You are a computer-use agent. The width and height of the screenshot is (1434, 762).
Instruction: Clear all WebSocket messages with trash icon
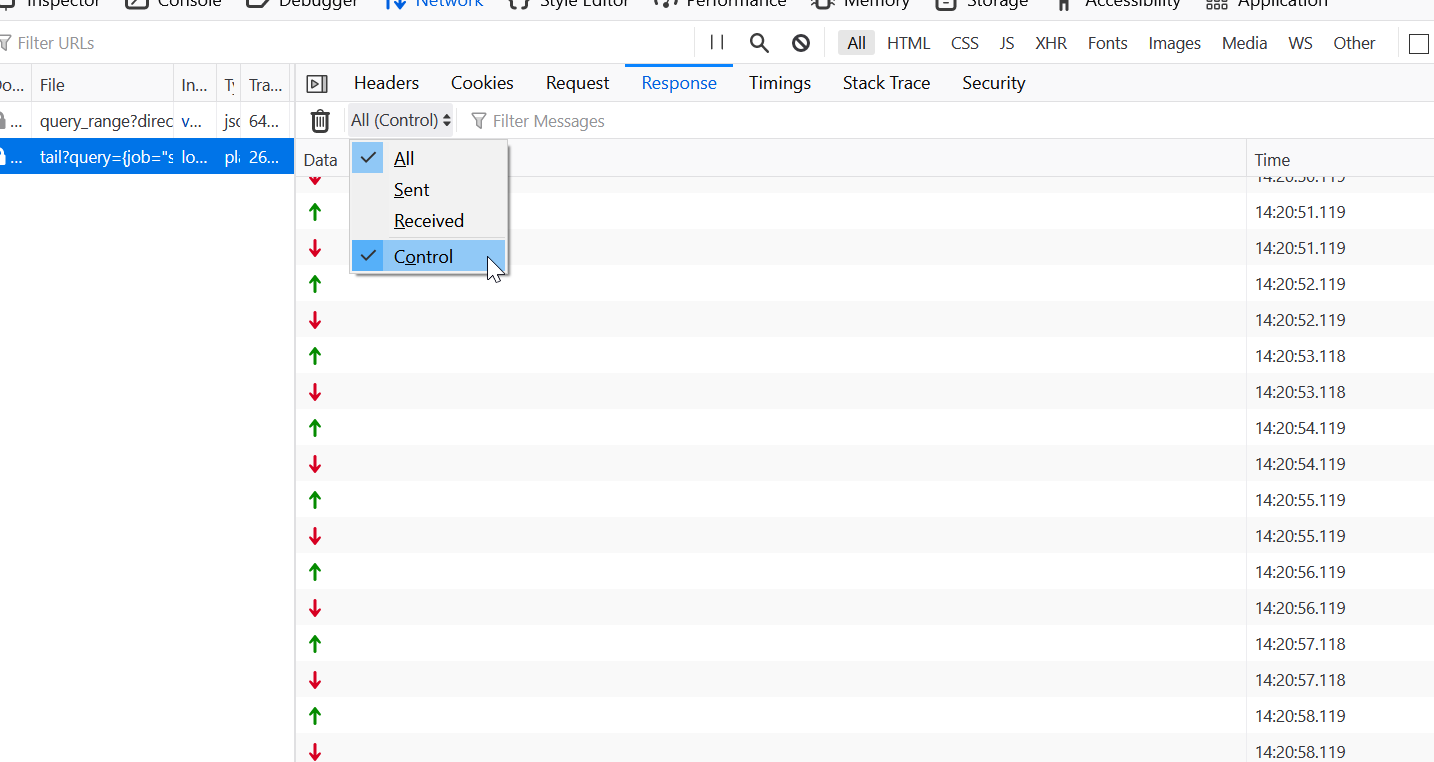[x=319, y=120]
